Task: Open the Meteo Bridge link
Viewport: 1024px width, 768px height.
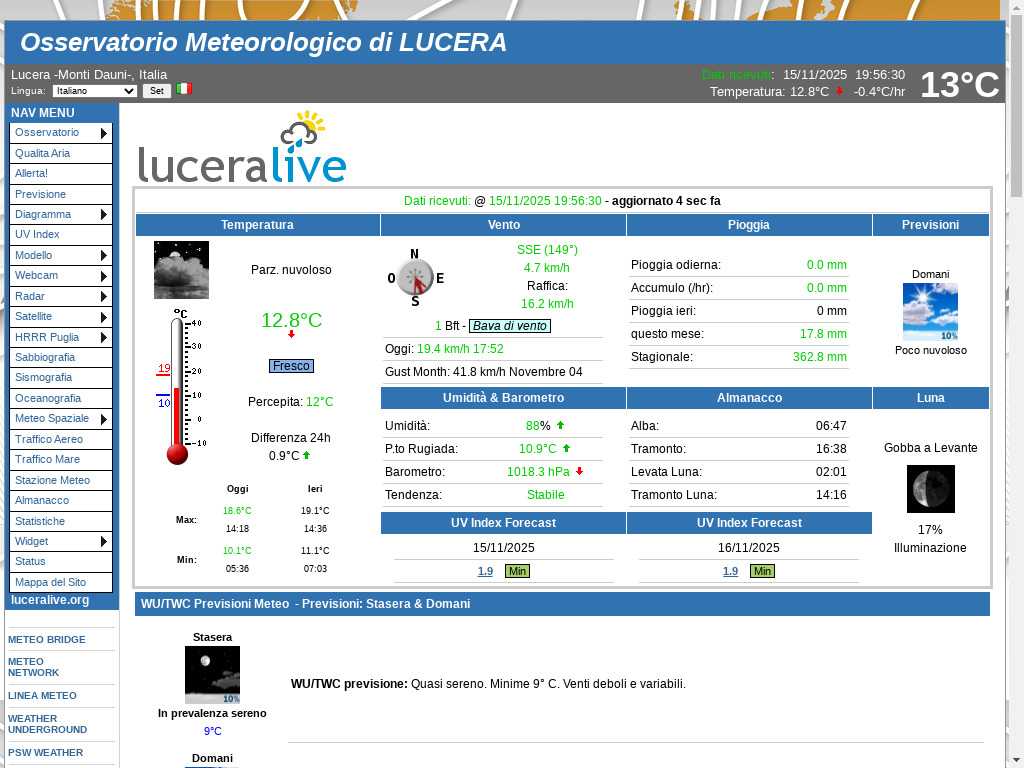Action: pyautogui.click(x=46, y=640)
